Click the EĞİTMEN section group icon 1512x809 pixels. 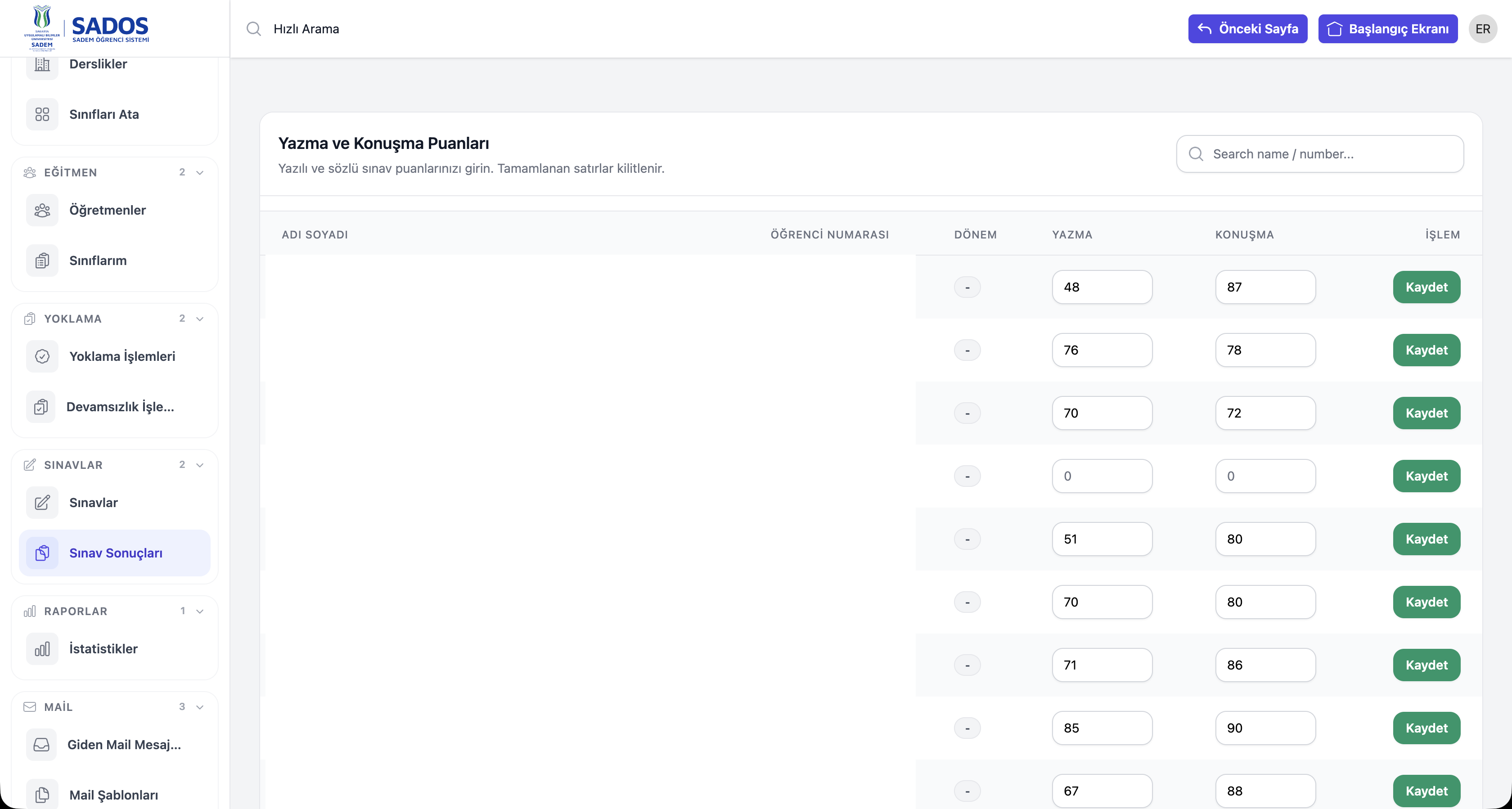(x=29, y=173)
